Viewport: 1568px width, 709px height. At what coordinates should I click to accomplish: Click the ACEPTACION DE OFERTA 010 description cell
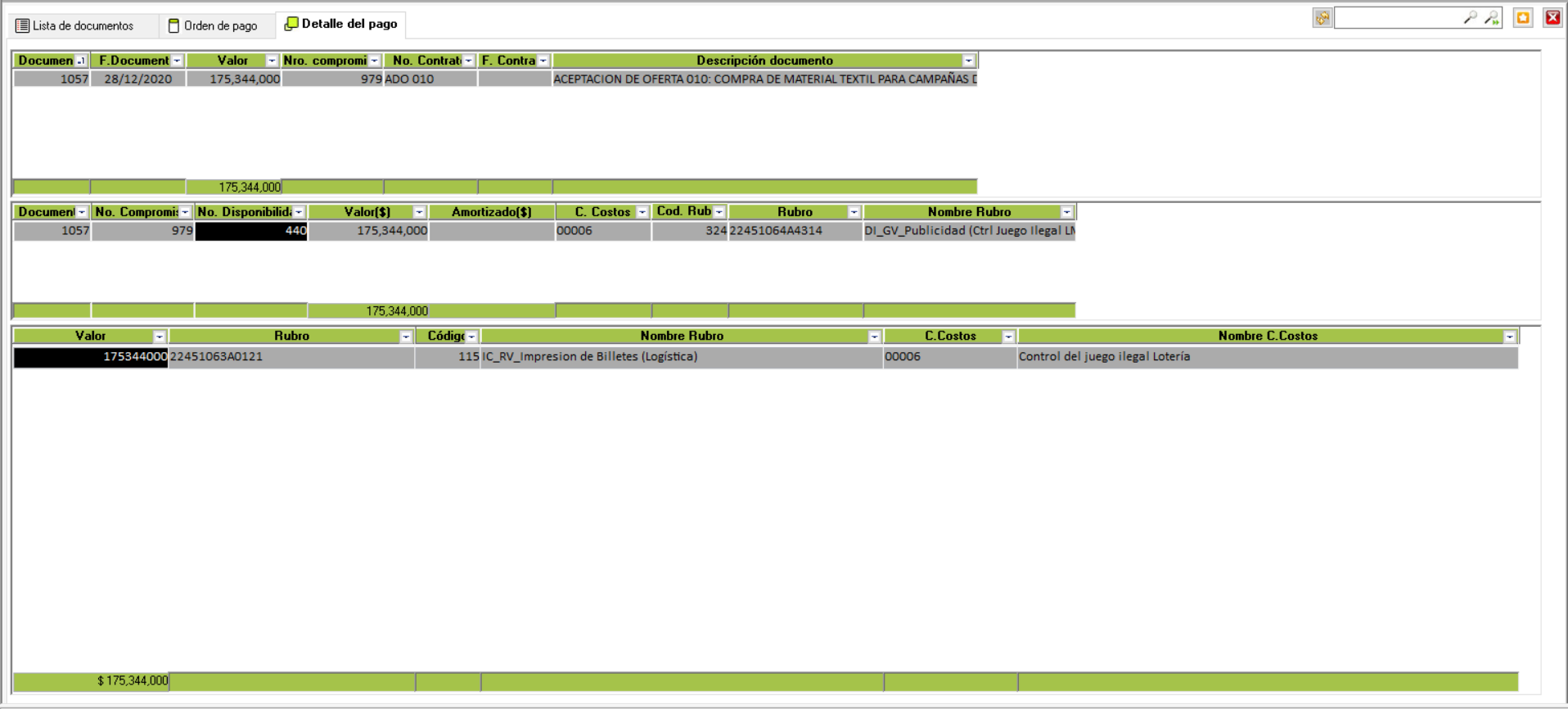click(x=765, y=79)
